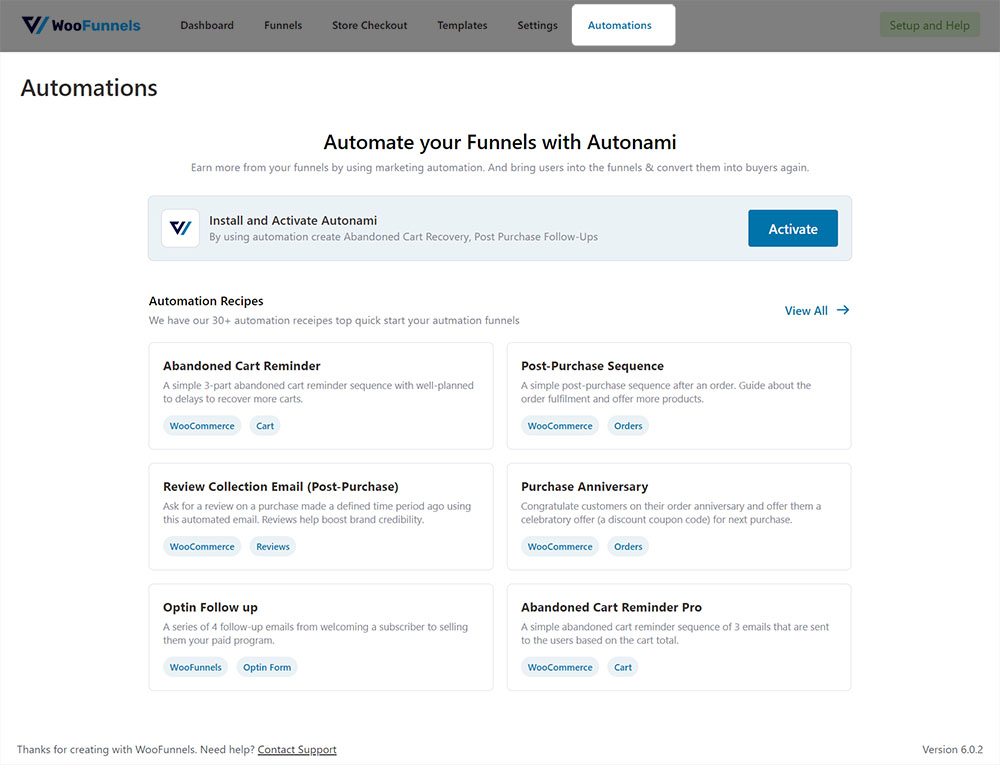
Task: Activate the Autonami plugin
Action: 793,228
